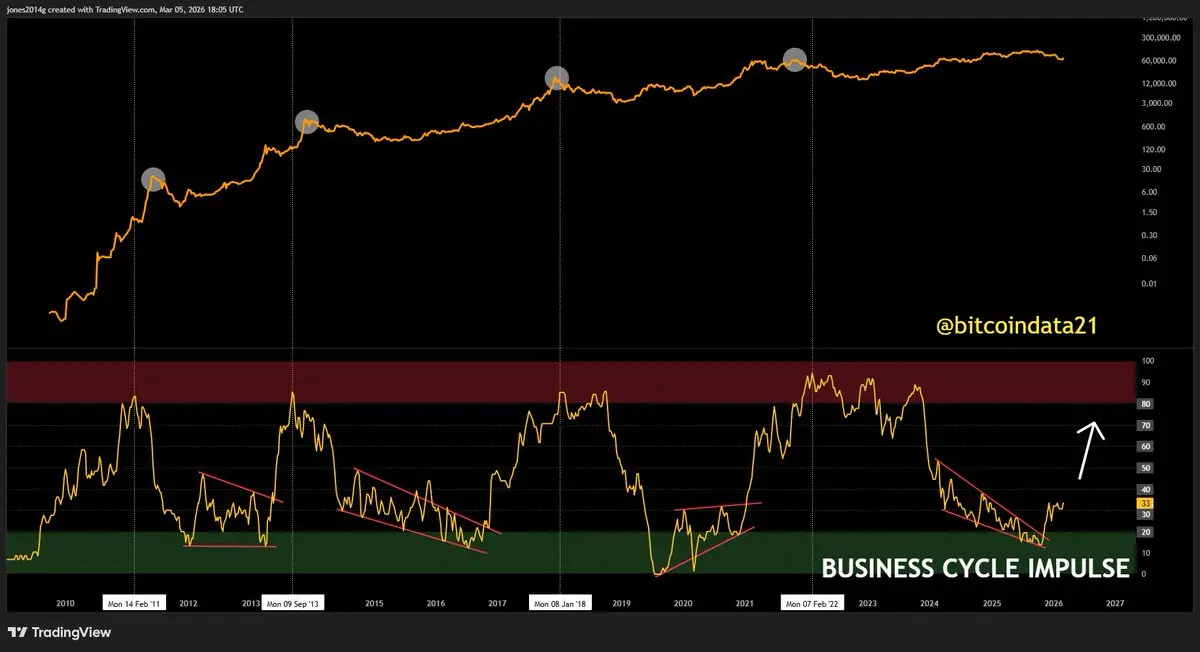Select the 'Mon 09 Sep '13' date label
Screen dimensions: 1200x652
tap(293, 603)
